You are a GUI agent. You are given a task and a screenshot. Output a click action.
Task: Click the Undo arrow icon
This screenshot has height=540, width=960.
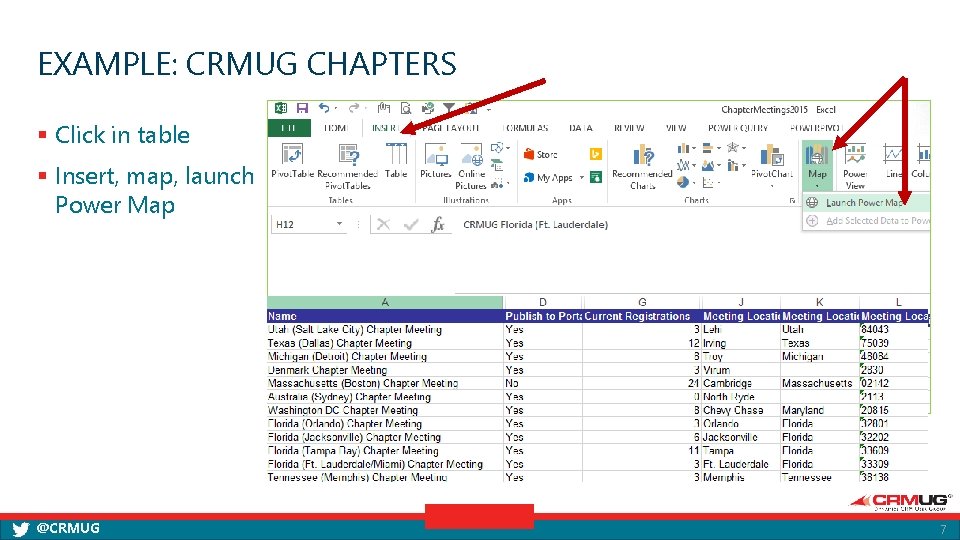coord(324,108)
